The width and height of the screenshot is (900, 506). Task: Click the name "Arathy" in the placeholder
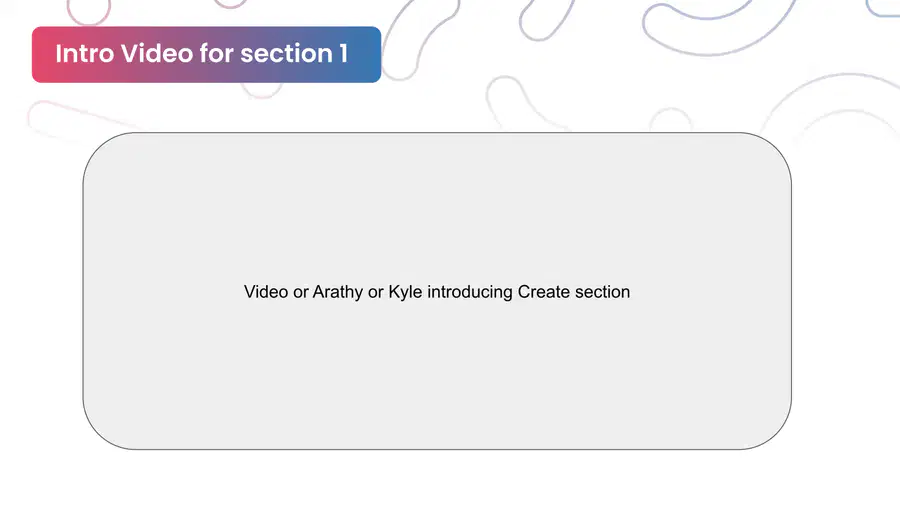point(338,292)
